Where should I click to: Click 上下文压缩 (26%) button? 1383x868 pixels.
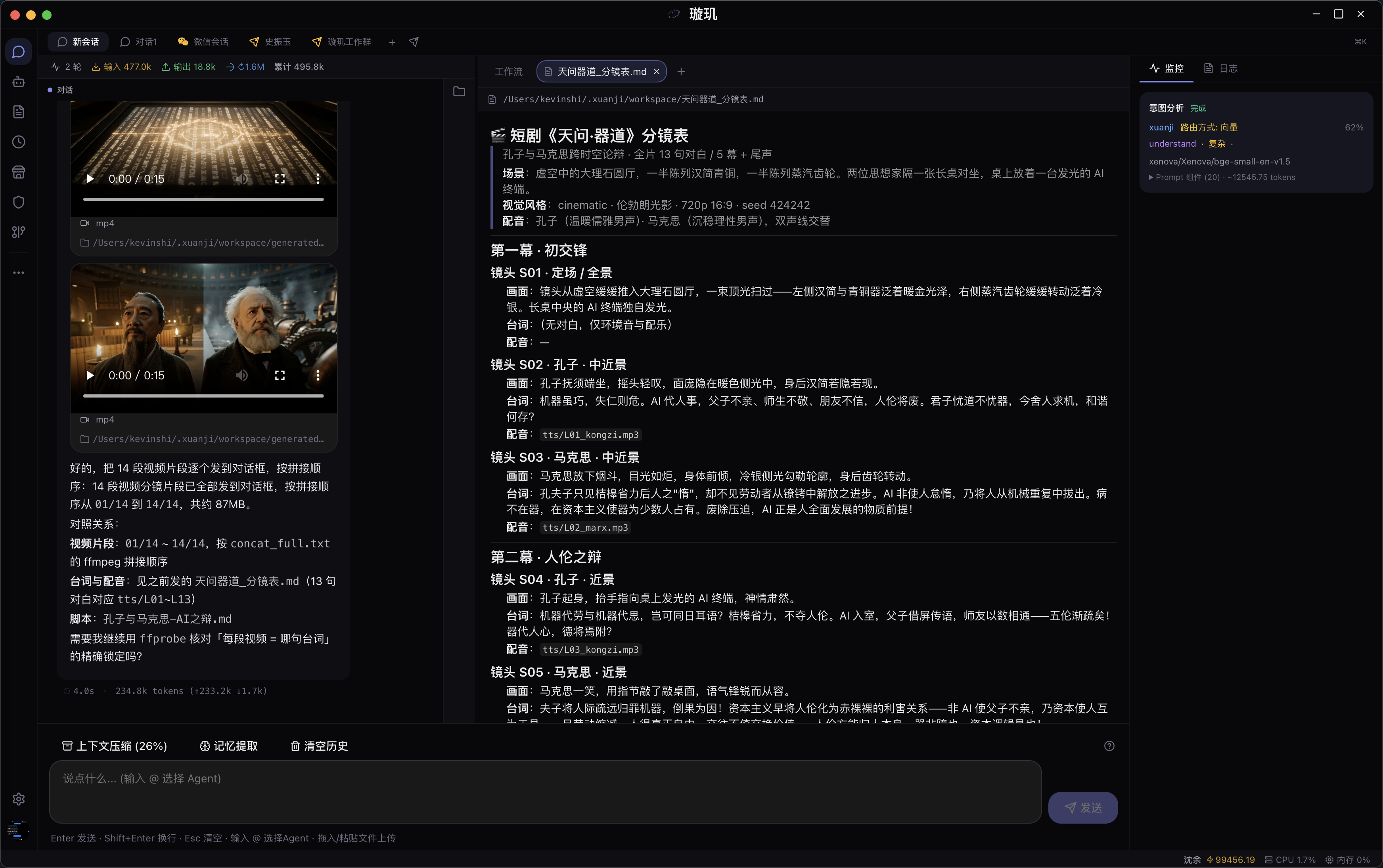pyautogui.click(x=114, y=746)
